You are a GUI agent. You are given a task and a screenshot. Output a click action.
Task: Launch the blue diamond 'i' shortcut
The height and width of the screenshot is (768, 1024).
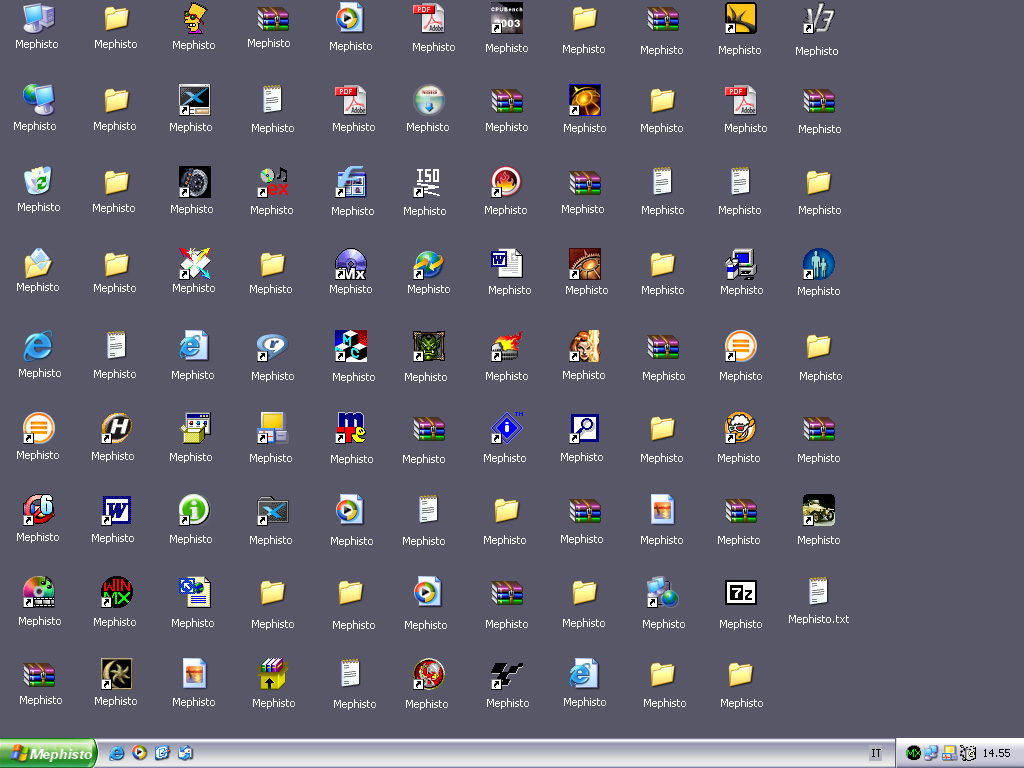[x=506, y=428]
